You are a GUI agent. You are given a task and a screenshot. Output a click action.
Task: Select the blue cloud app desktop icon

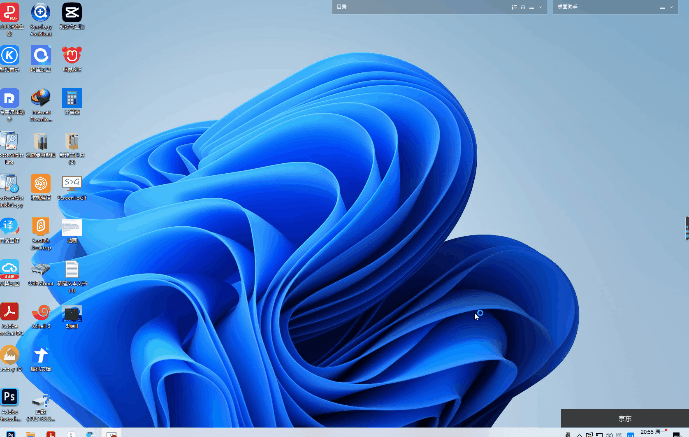click(x=10, y=268)
